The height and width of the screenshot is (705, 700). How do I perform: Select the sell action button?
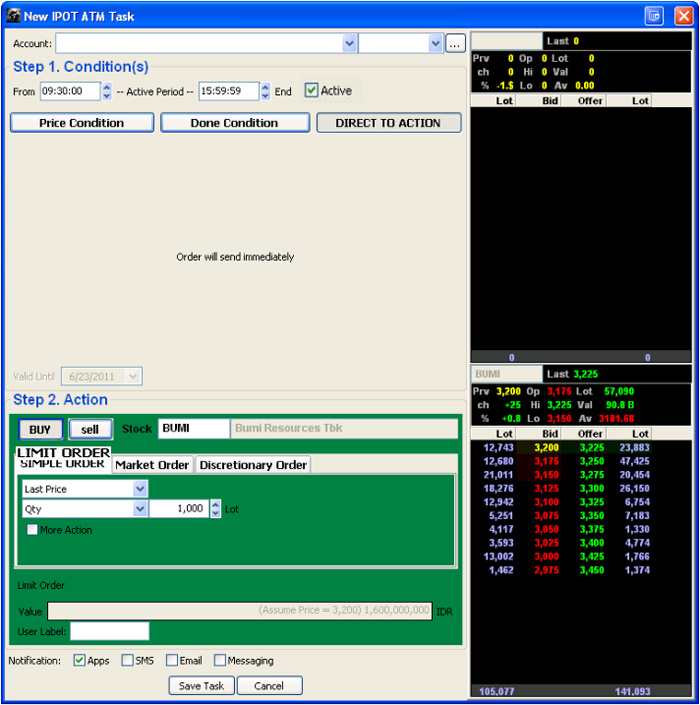tap(90, 429)
